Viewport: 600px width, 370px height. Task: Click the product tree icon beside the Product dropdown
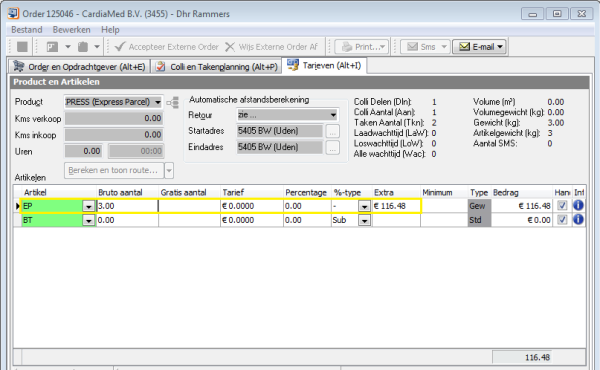[173, 102]
